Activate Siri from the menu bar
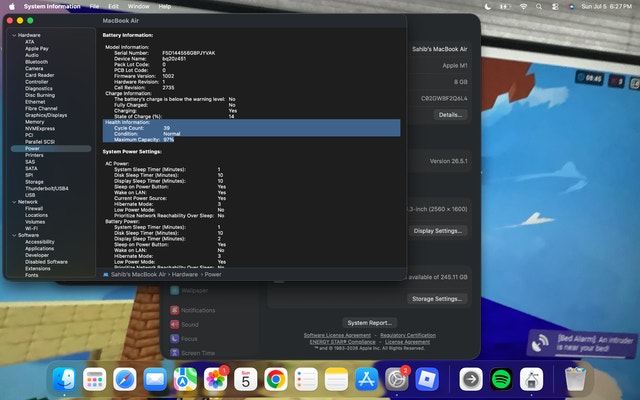Image resolution: width=640 pixels, height=400 pixels. 571,7
